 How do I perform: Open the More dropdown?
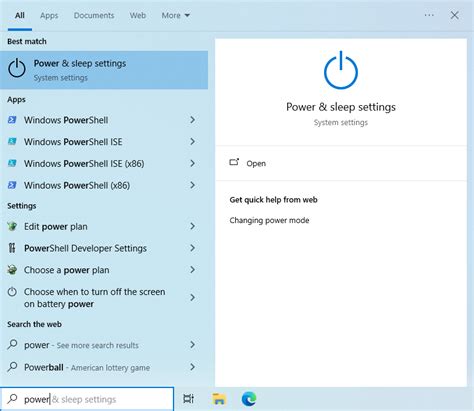tap(176, 15)
